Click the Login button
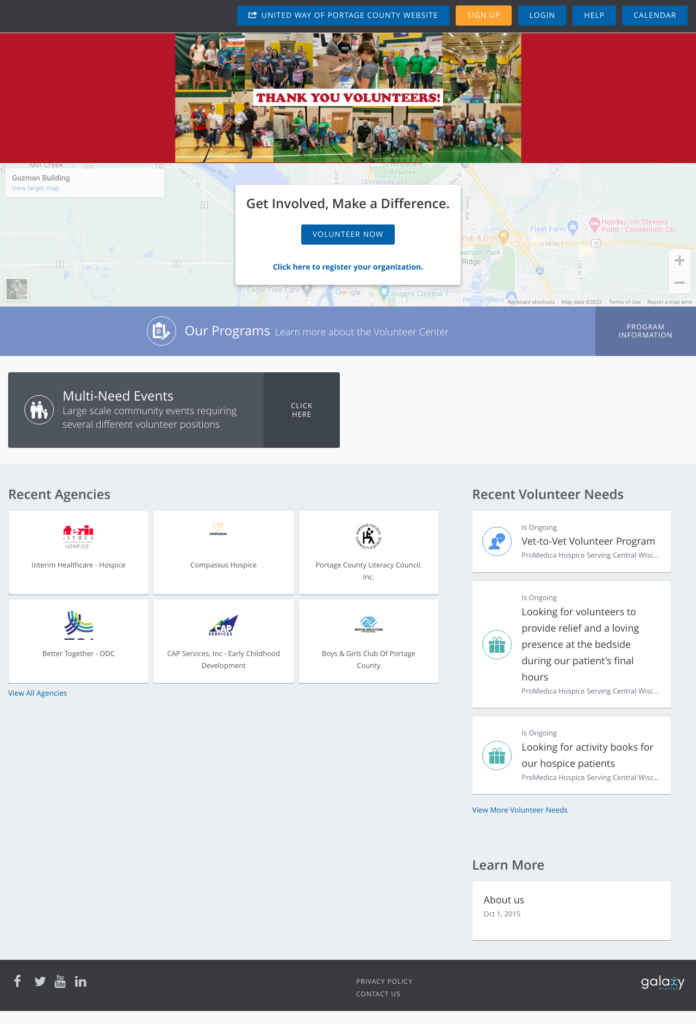 tap(542, 15)
